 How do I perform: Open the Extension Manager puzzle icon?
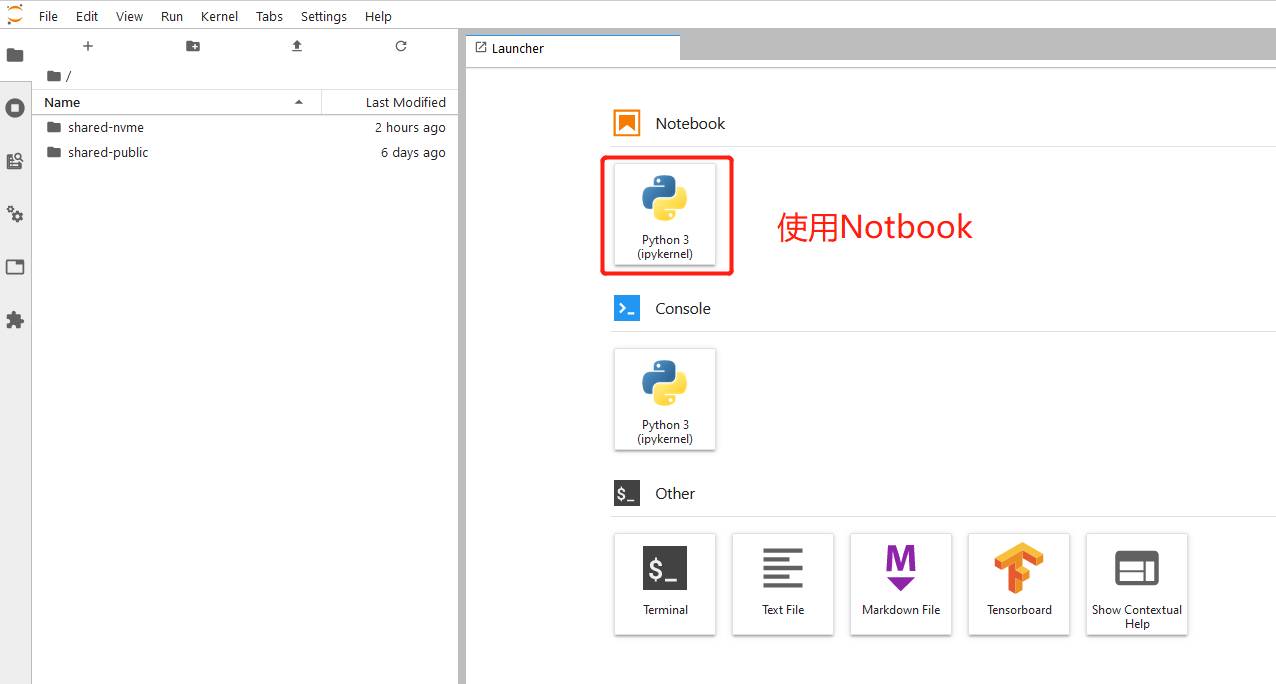(15, 320)
